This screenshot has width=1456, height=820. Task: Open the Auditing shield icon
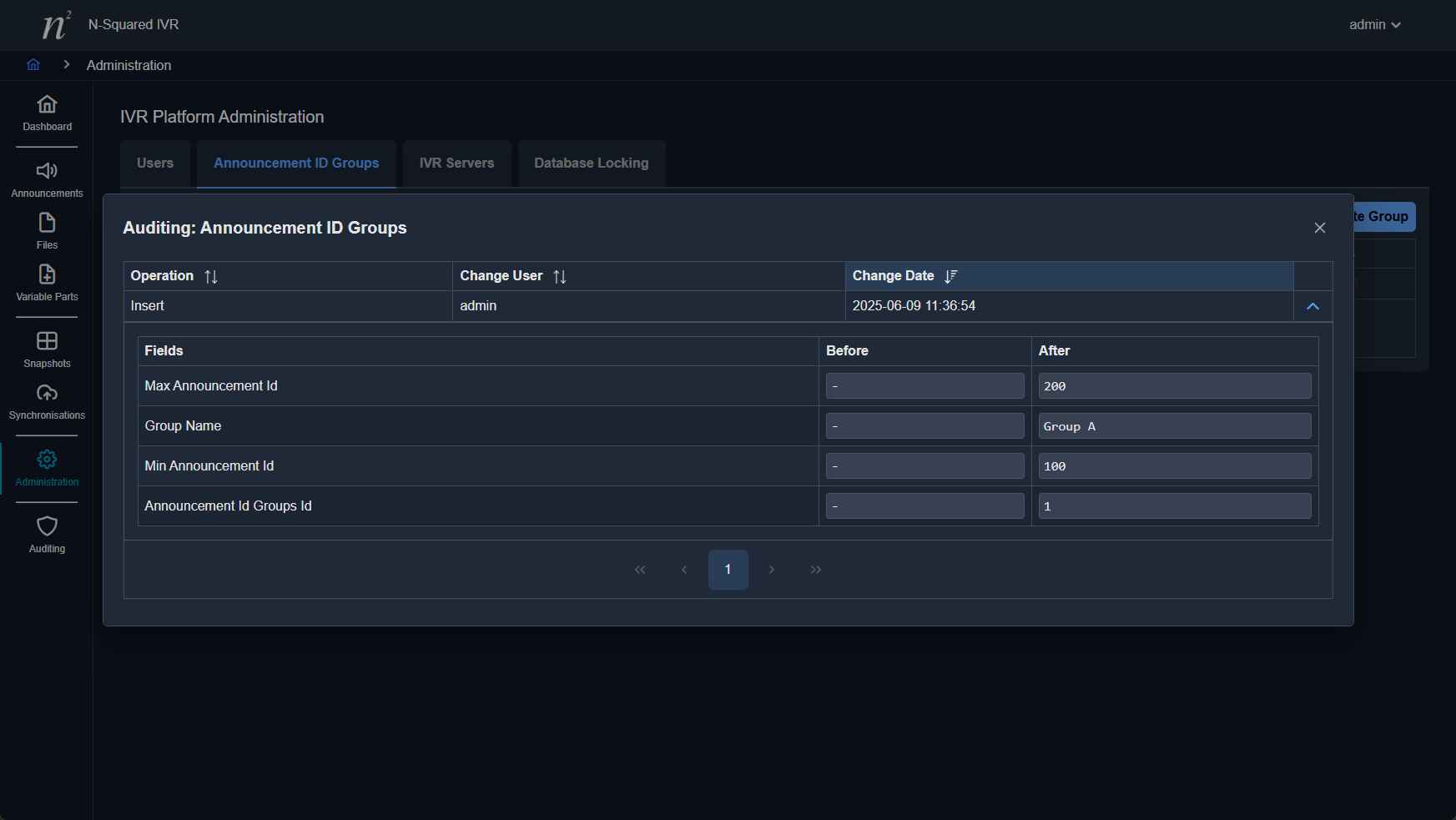[47, 527]
